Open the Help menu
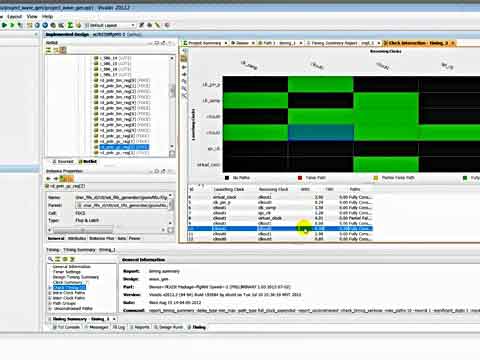Screen dimensions: 480x360 point(47,16)
